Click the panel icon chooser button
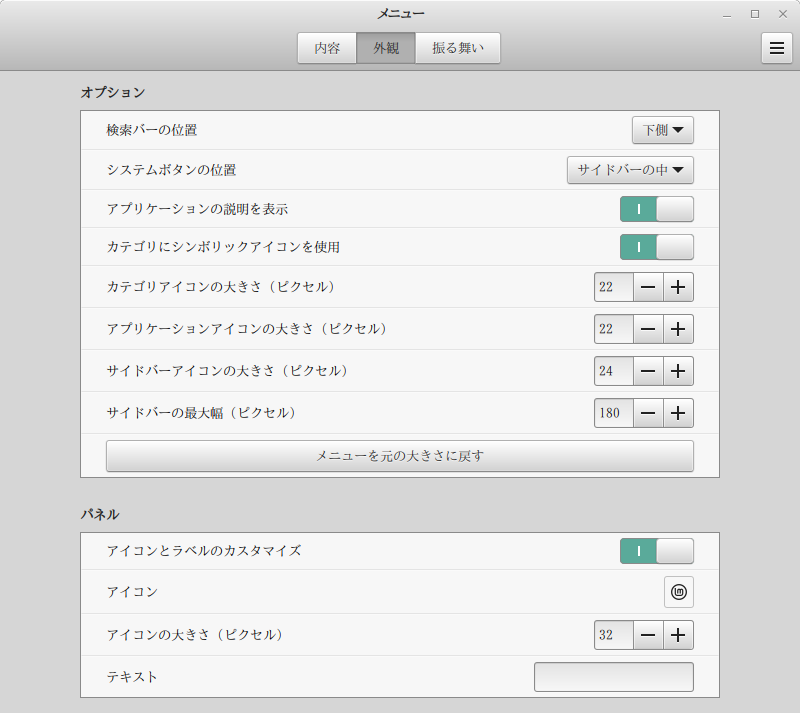This screenshot has height=713, width=800. point(679,592)
